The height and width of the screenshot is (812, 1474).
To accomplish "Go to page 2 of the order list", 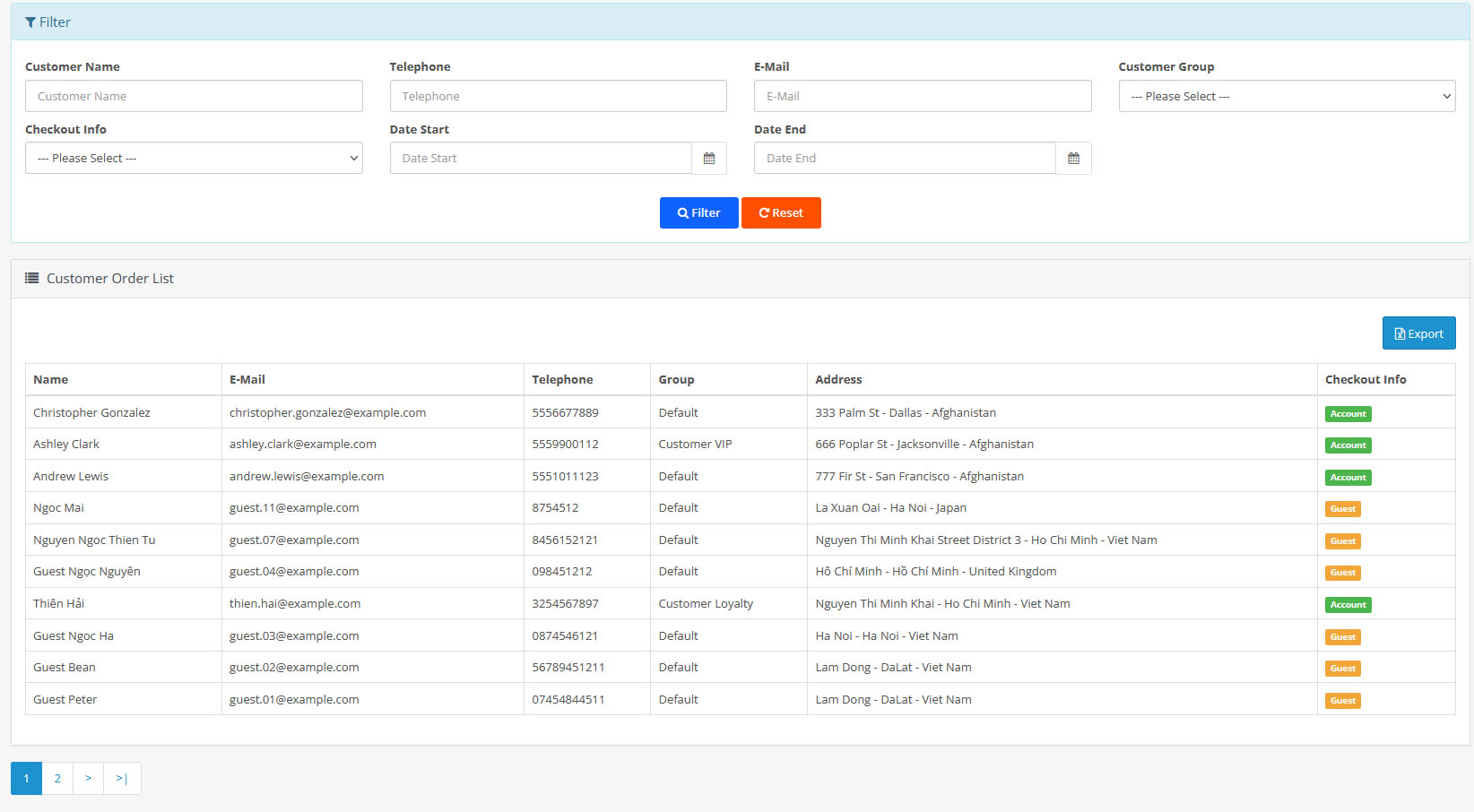I will coord(57,778).
